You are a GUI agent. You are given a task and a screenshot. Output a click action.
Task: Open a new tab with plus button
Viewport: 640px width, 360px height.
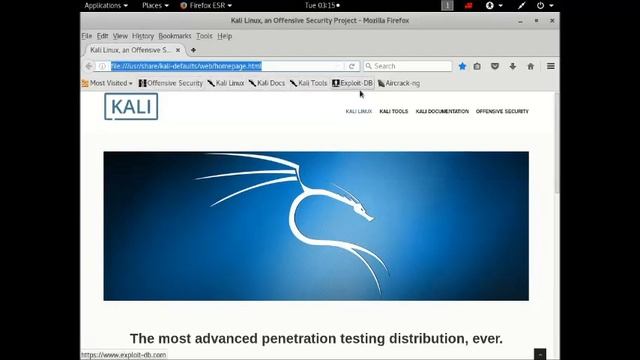pos(193,50)
